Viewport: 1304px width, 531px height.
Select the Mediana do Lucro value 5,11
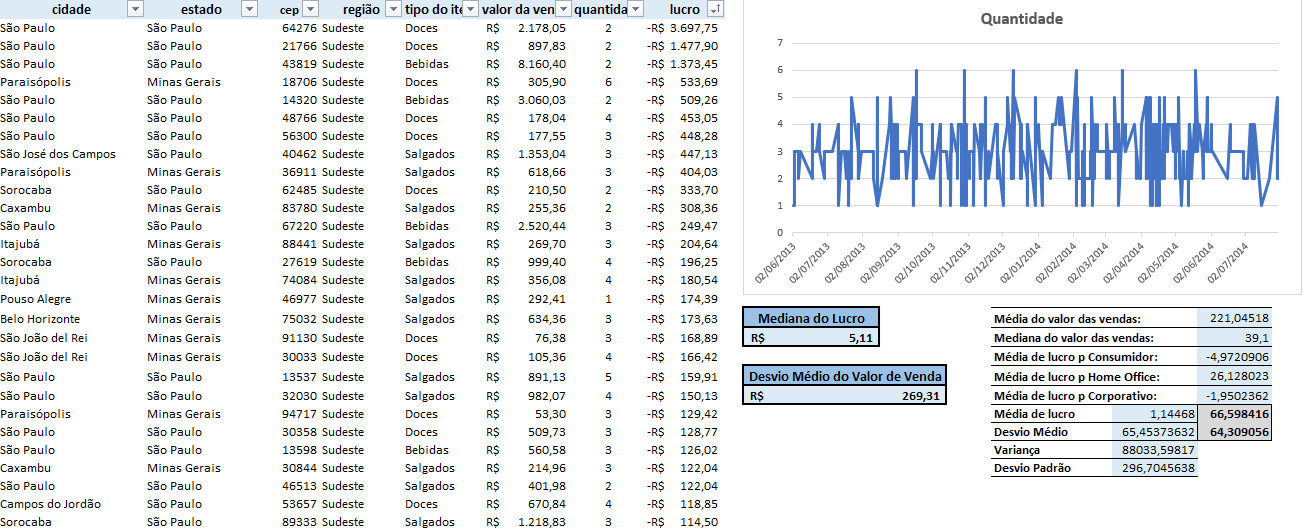(810, 337)
